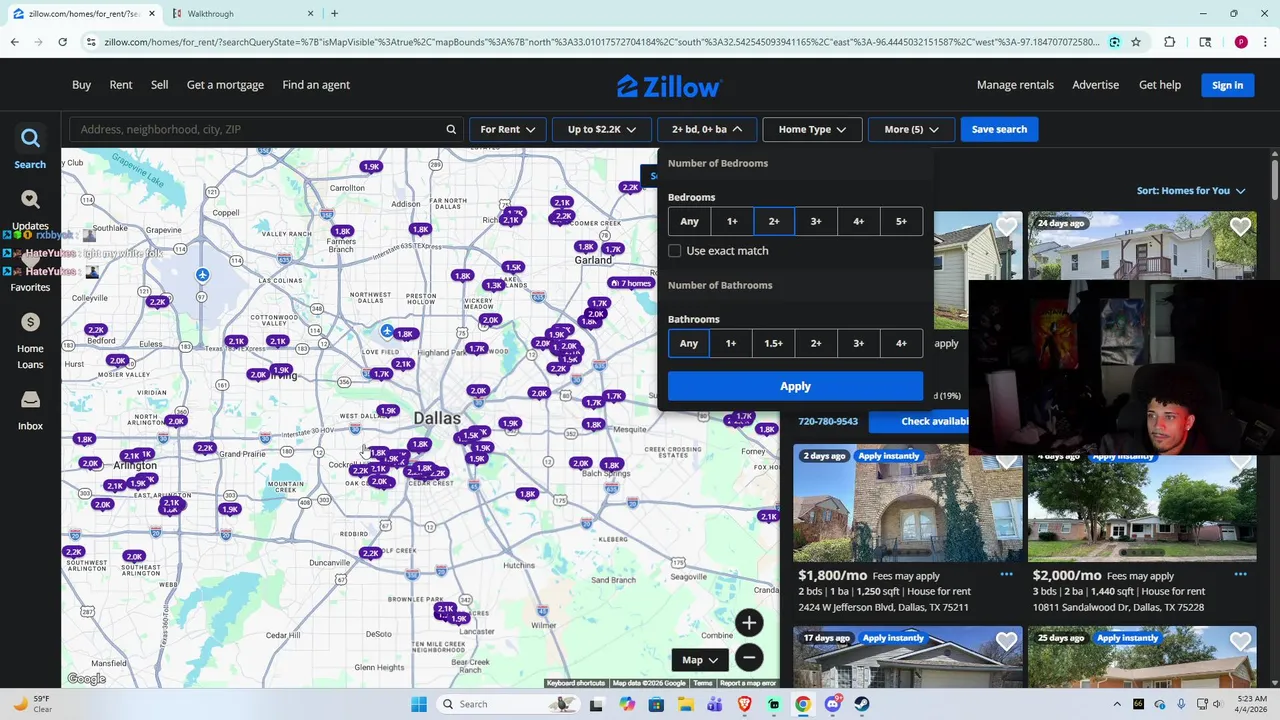Click the blue Apply button

(x=795, y=386)
